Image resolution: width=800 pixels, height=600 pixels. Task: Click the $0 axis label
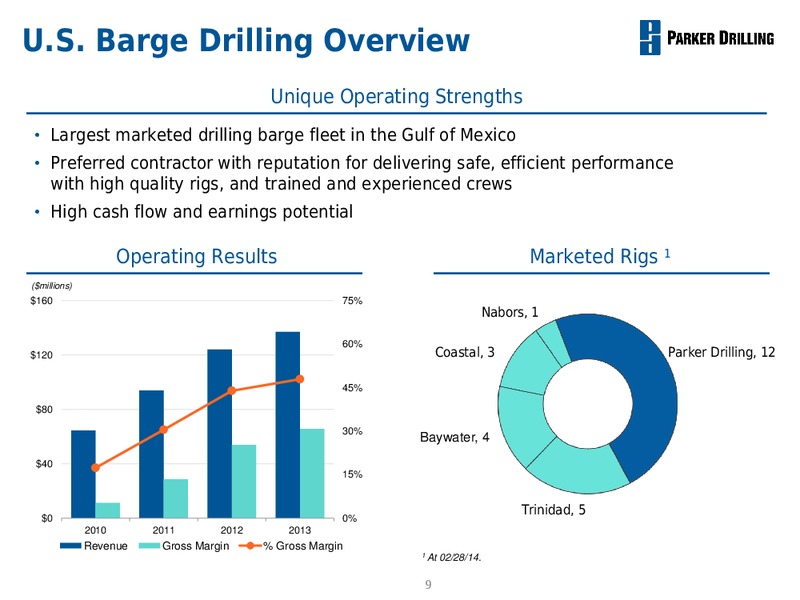click(x=47, y=518)
